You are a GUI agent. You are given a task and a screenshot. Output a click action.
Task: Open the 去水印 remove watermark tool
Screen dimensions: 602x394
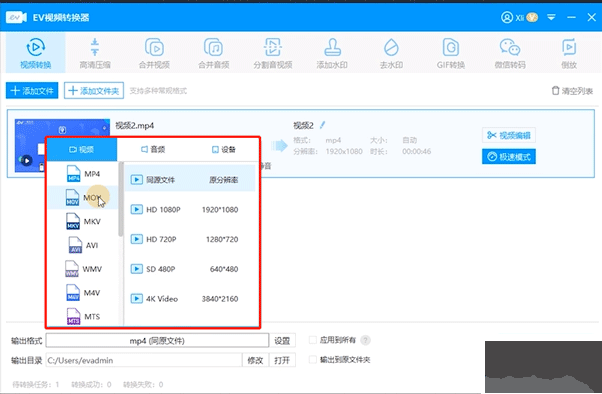pyautogui.click(x=391, y=53)
